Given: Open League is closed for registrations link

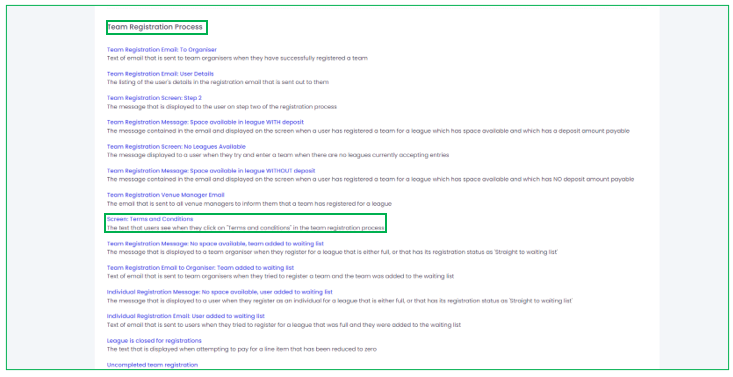Looking at the screenshot, I should (154, 341).
